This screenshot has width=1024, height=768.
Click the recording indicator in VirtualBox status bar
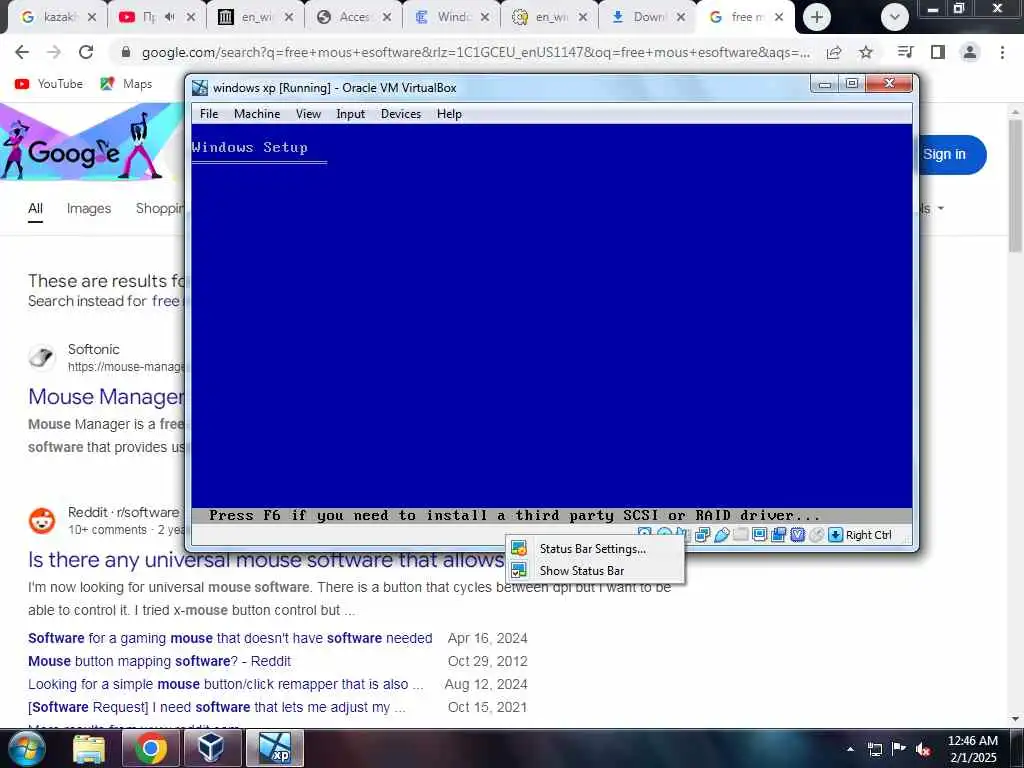point(778,535)
